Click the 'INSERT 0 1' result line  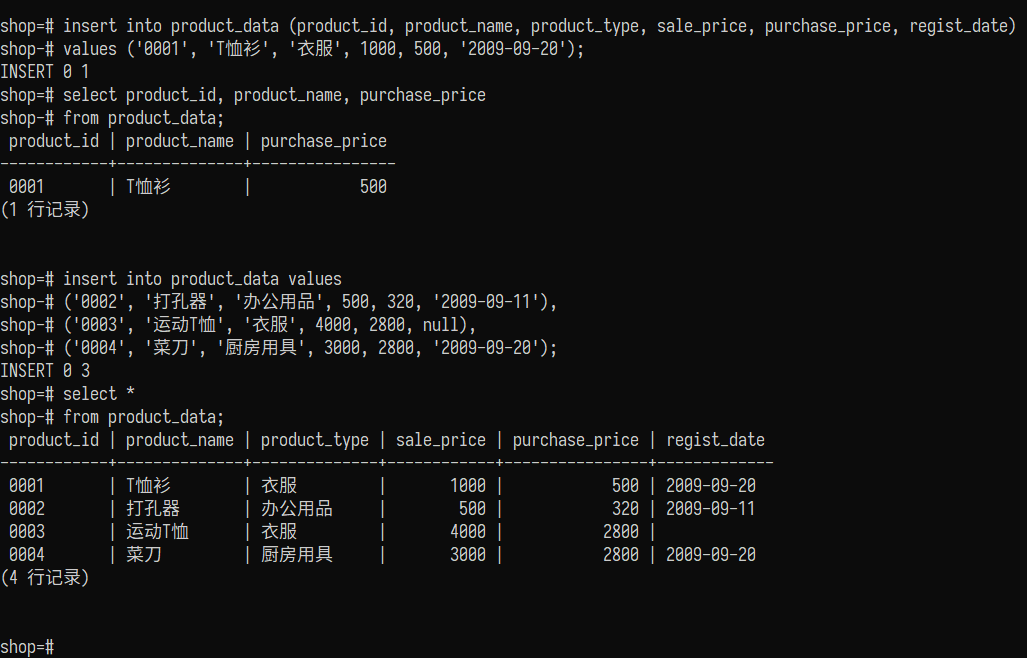point(45,71)
